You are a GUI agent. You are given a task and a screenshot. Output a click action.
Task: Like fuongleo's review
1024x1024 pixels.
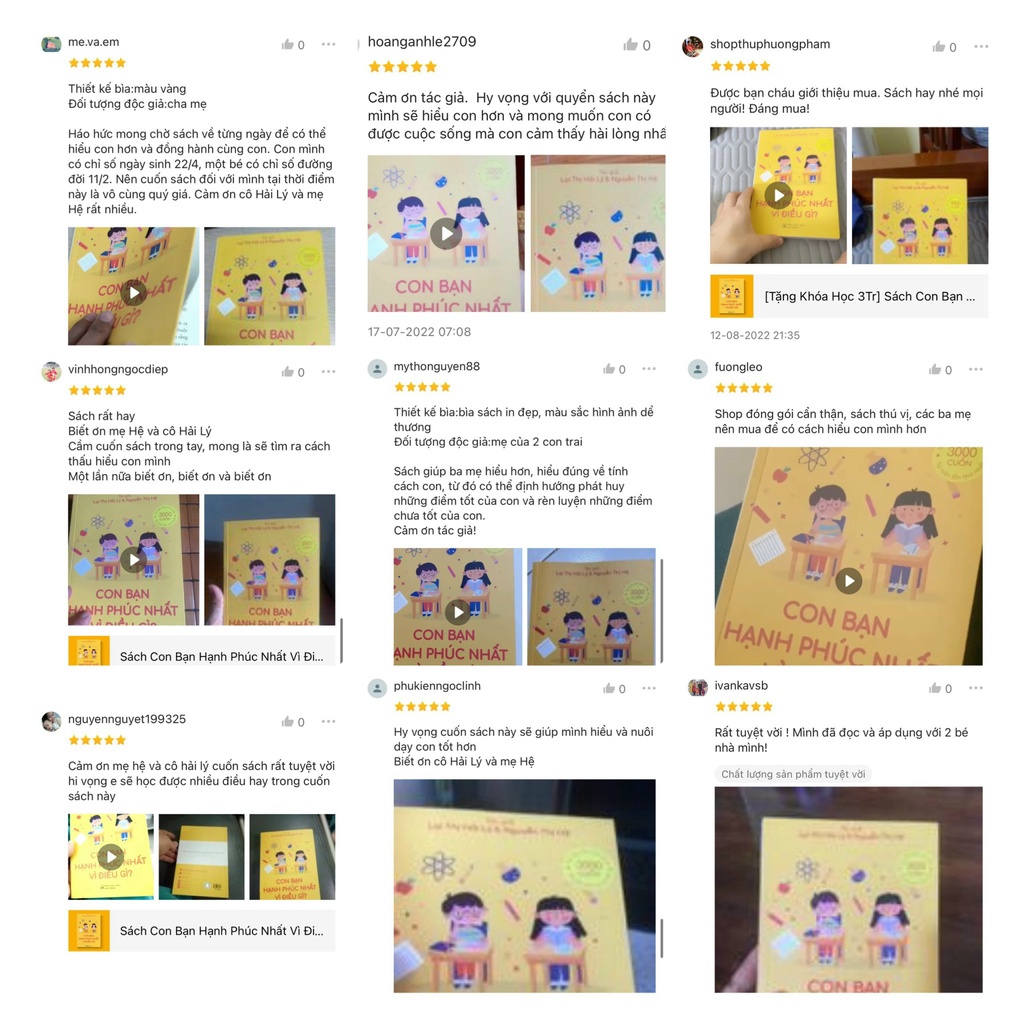pos(935,370)
